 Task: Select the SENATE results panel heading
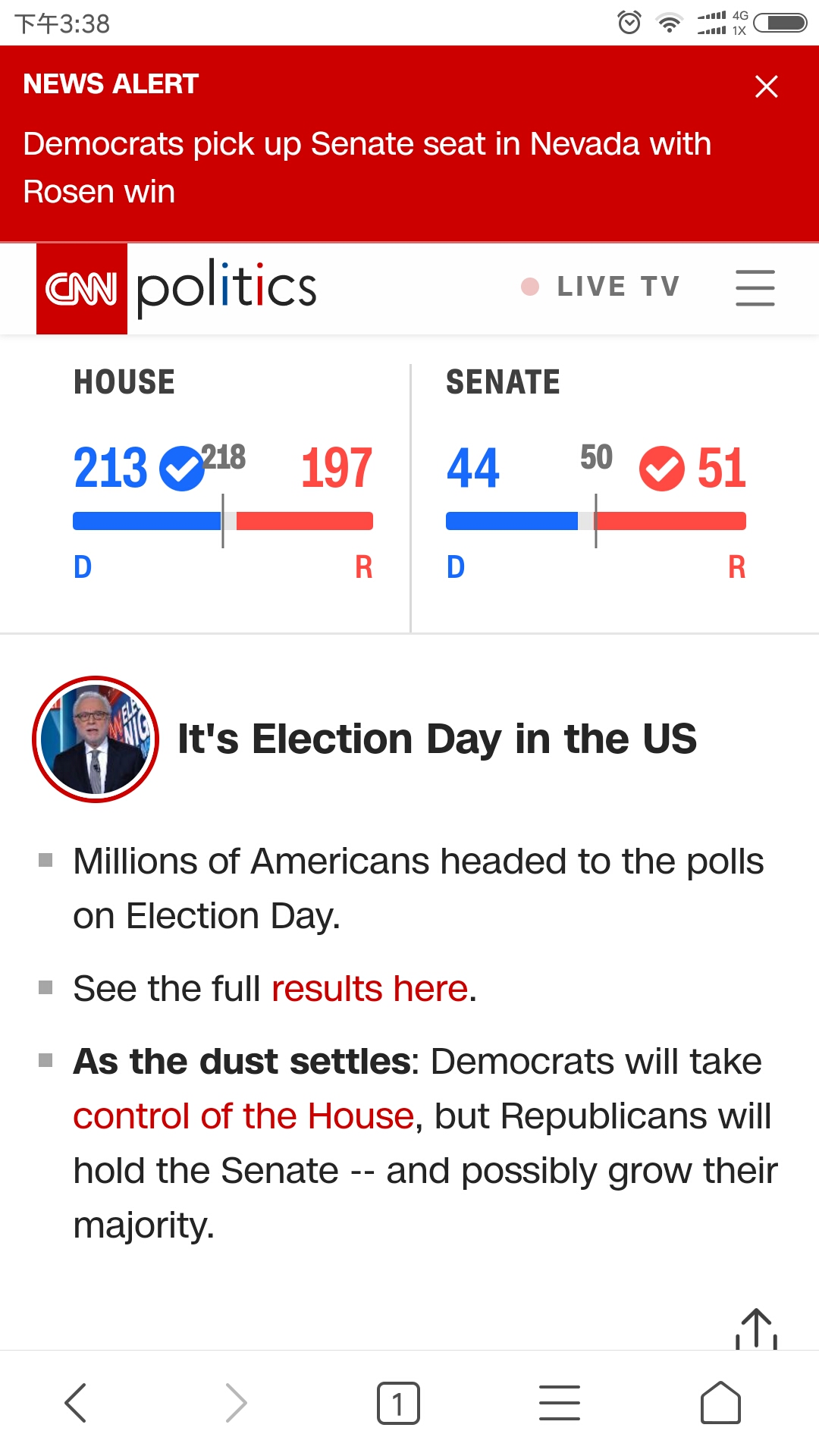[x=503, y=382]
